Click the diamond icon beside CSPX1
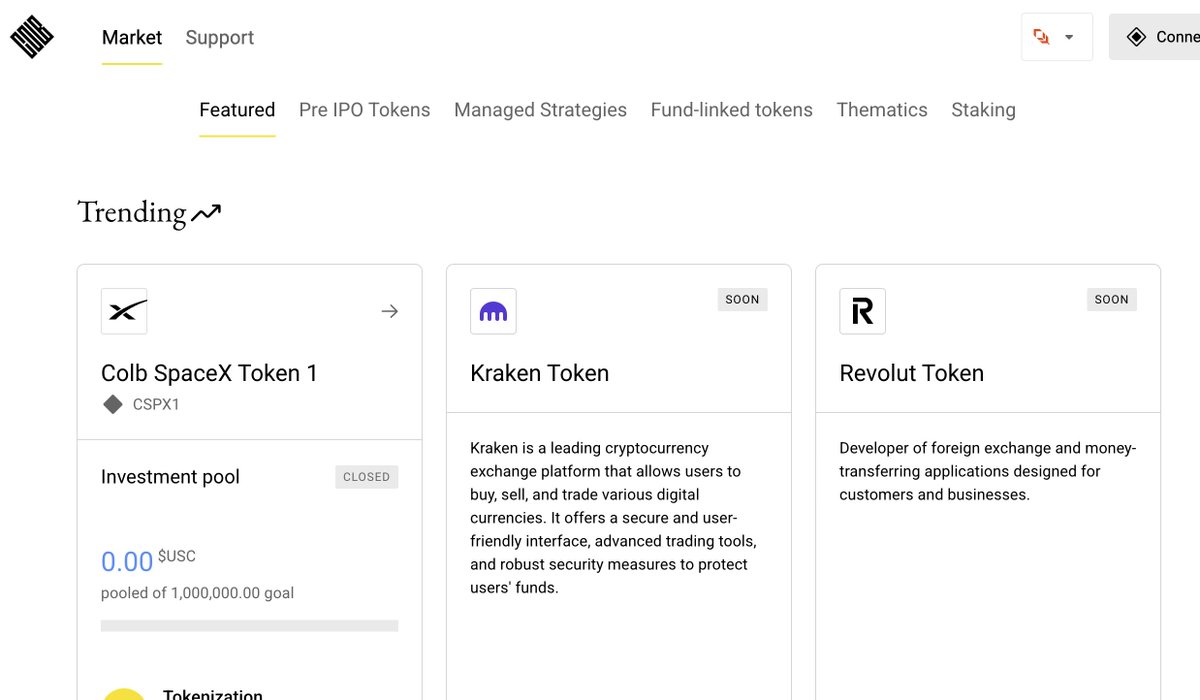This screenshot has width=1200, height=700. click(113, 405)
